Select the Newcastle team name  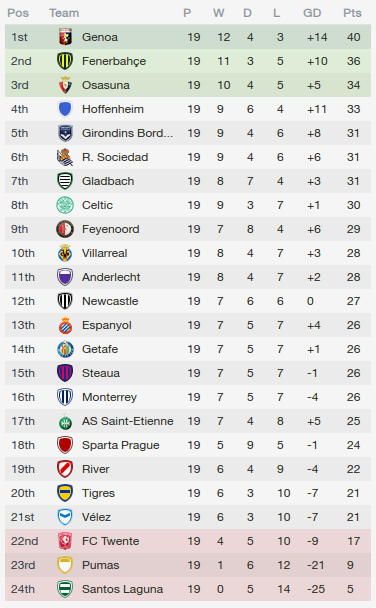[110, 301]
